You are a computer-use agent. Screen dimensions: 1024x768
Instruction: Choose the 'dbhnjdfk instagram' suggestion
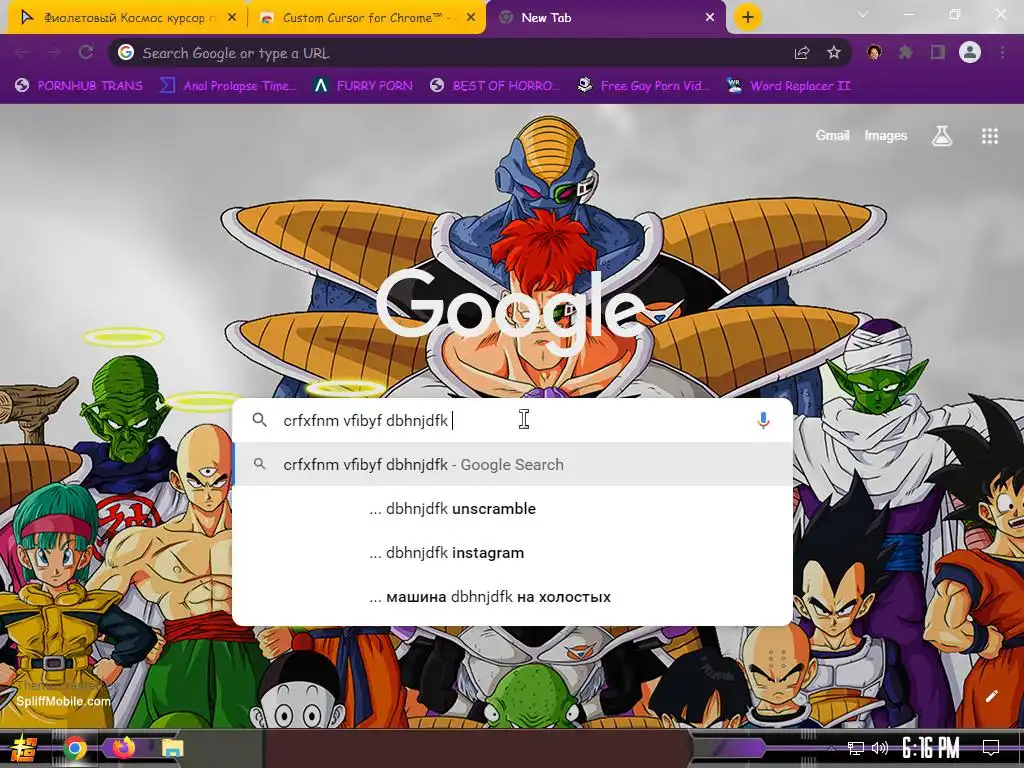[x=513, y=552]
